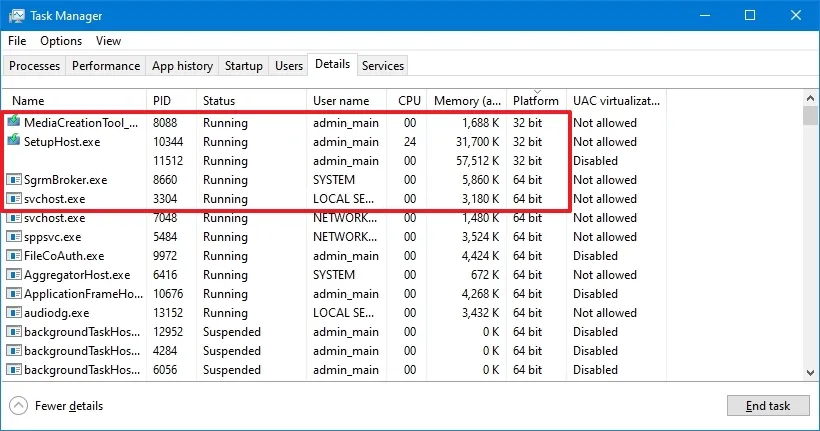Screen dimensions: 820x431
Task: Sort by the User name column header
Action: [346, 100]
